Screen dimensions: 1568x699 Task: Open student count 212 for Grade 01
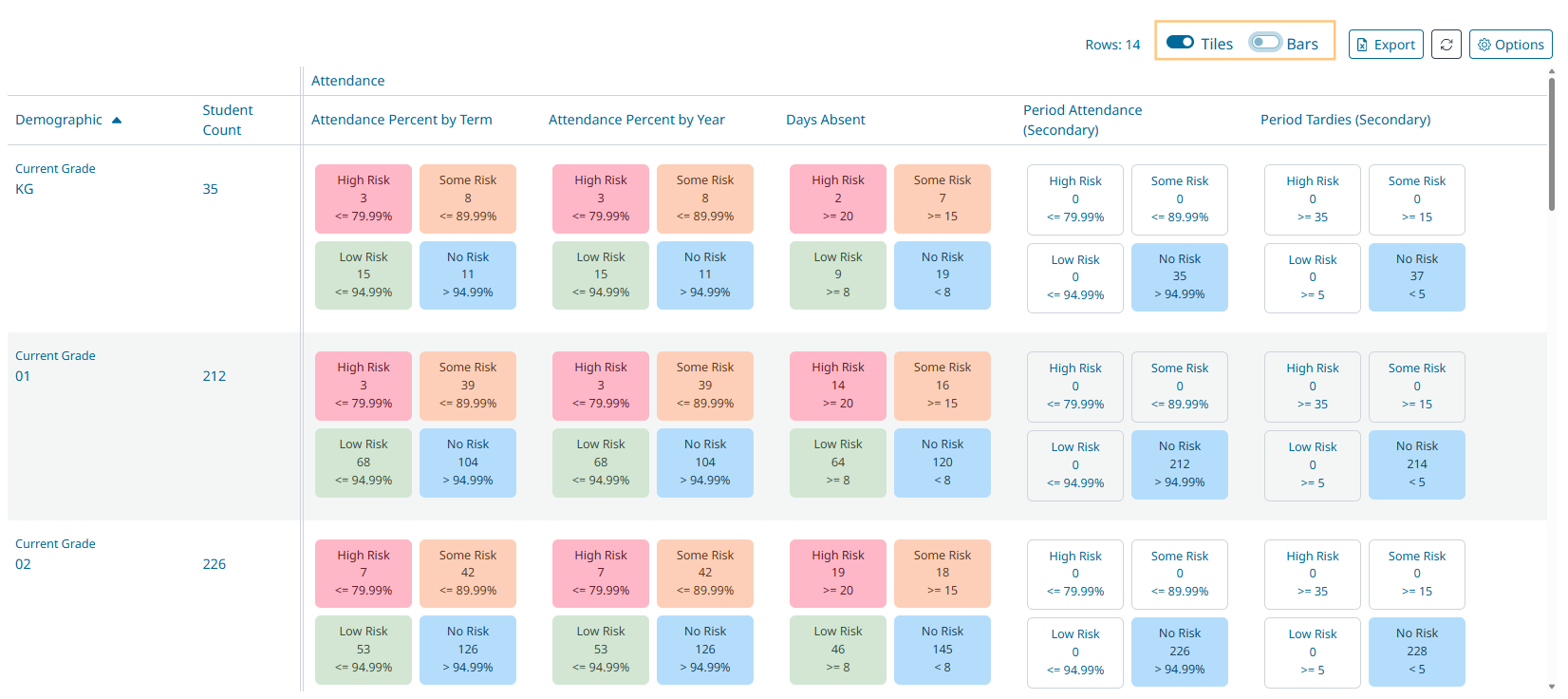214,376
